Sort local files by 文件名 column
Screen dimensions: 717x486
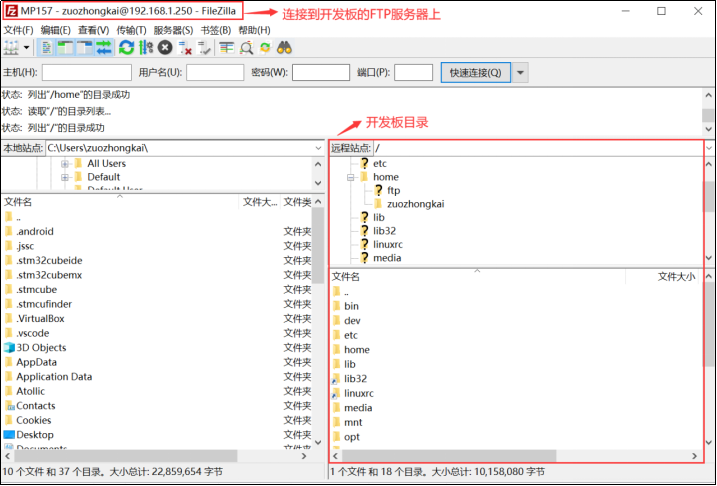(x=120, y=202)
